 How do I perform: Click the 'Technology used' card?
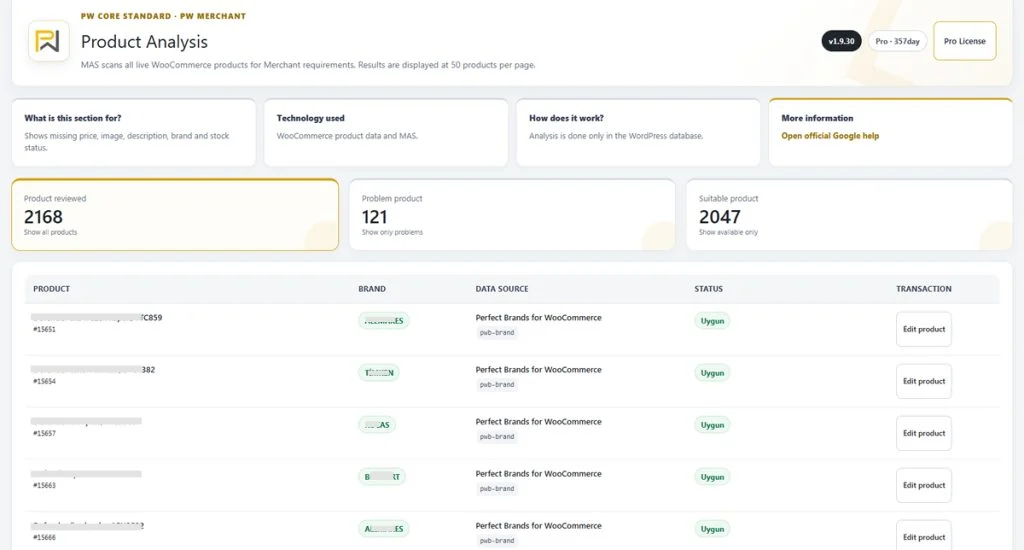click(x=386, y=133)
